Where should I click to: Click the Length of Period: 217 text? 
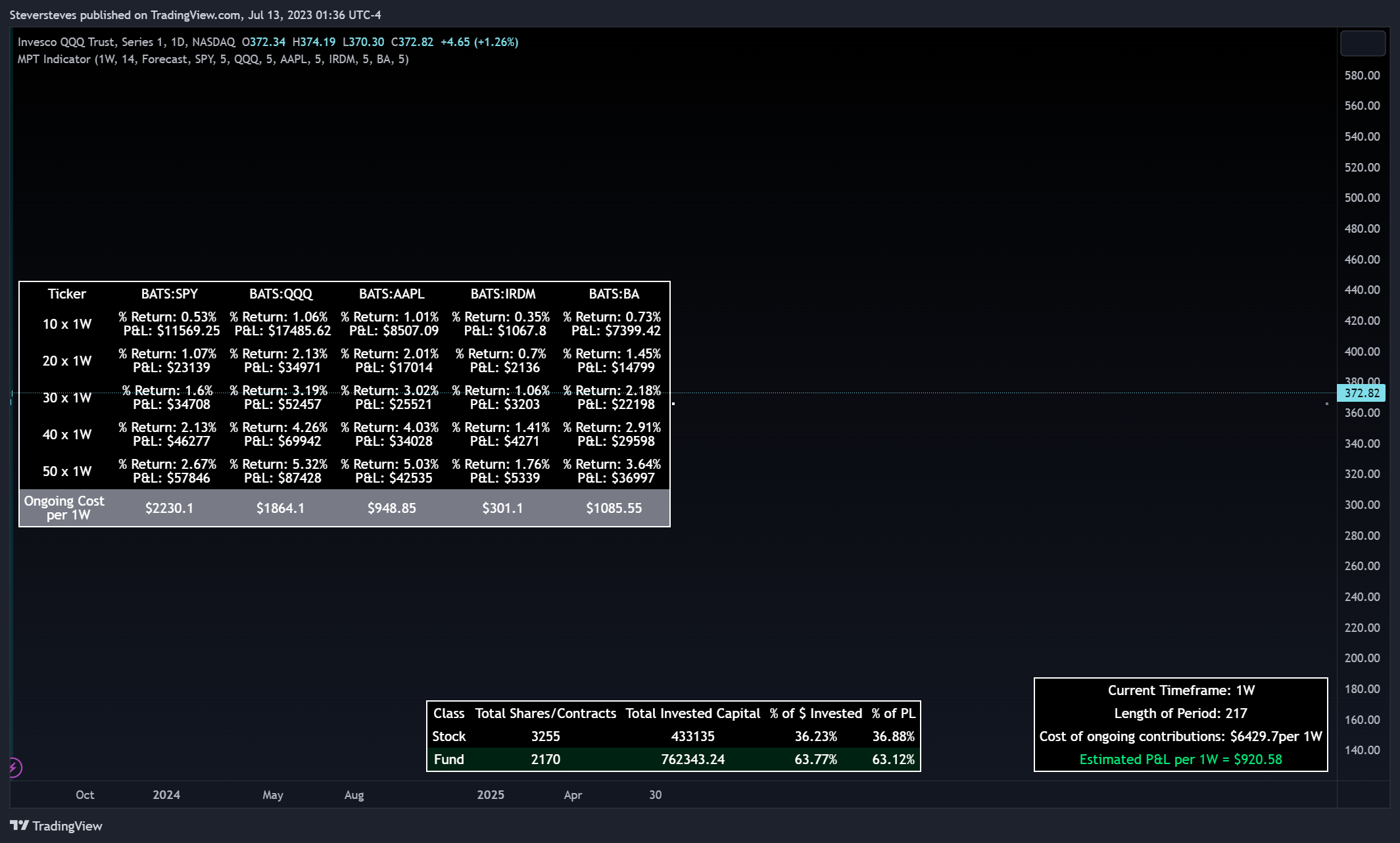coord(1181,713)
